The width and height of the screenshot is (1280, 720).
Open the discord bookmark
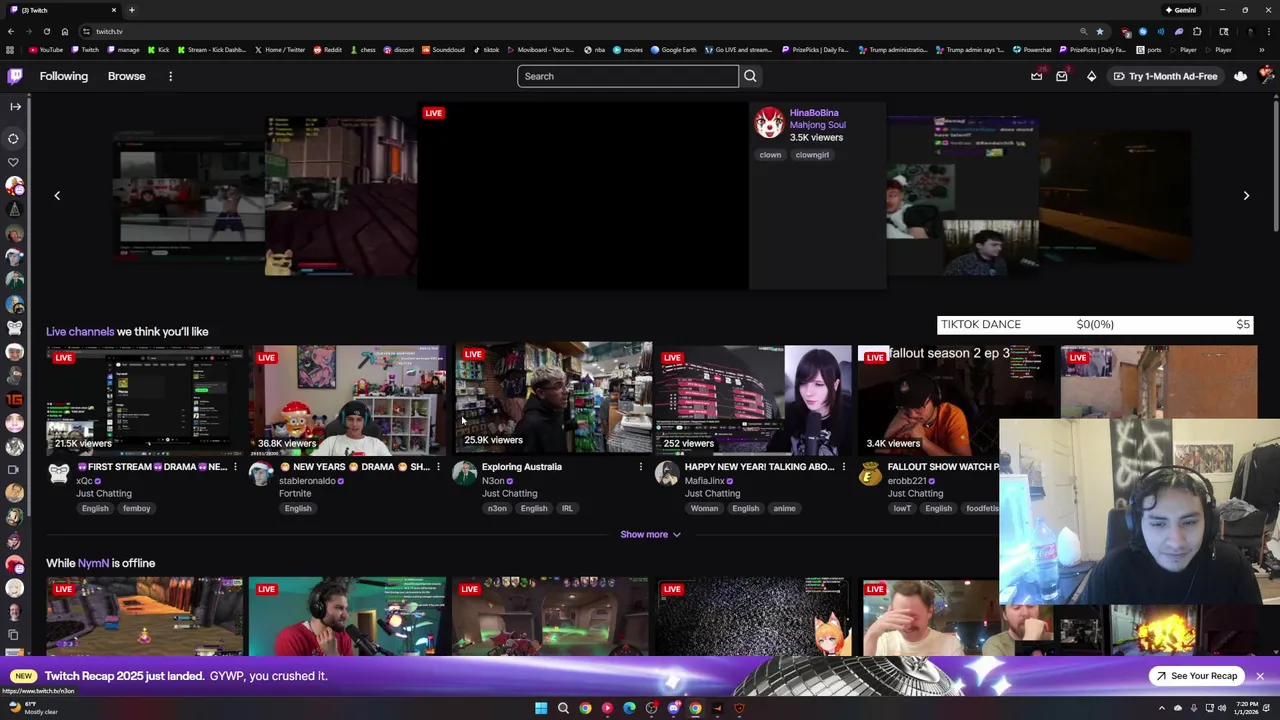[x=398, y=49]
